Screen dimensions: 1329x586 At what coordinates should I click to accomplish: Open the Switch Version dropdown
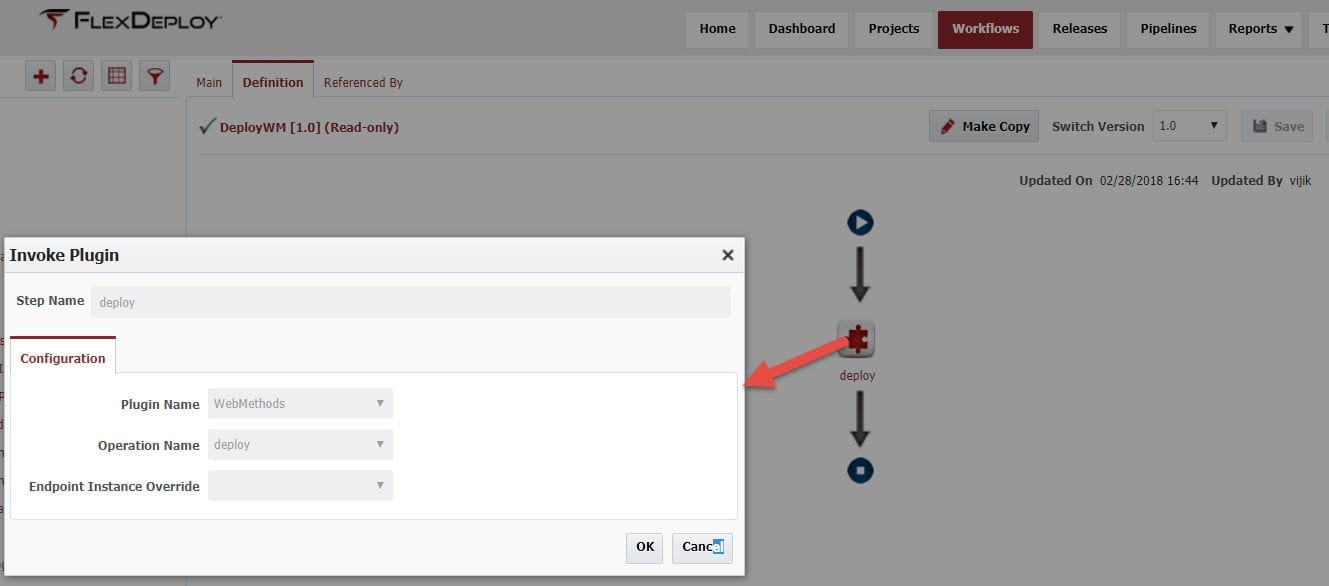[x=1190, y=126]
